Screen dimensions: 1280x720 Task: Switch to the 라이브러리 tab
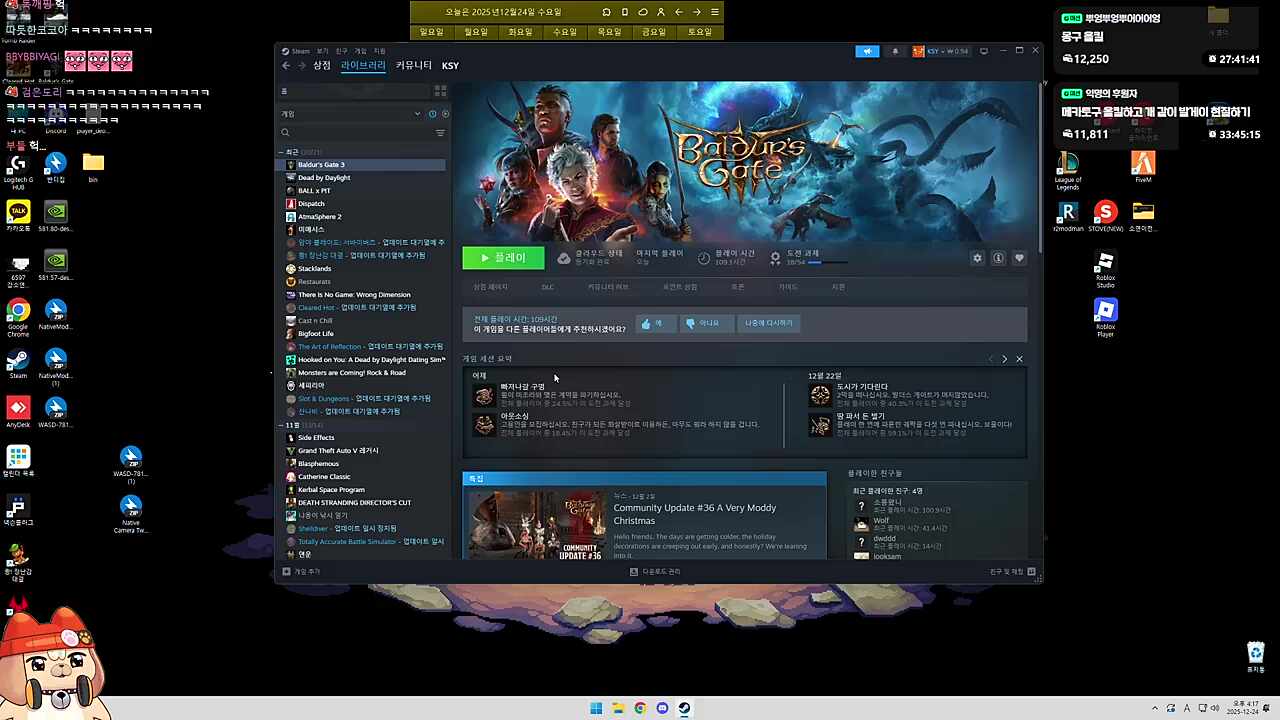point(363,66)
